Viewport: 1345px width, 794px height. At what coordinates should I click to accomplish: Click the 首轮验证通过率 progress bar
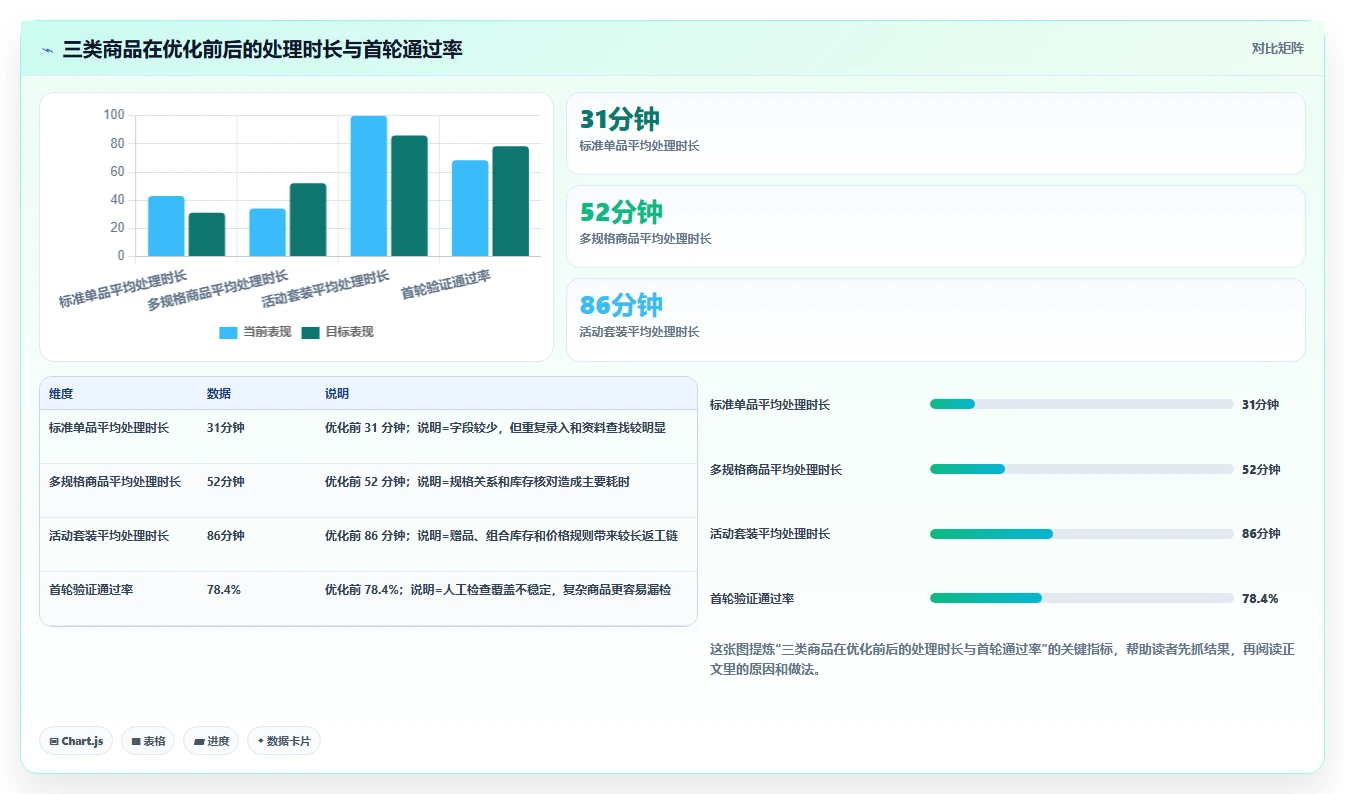tap(1081, 598)
